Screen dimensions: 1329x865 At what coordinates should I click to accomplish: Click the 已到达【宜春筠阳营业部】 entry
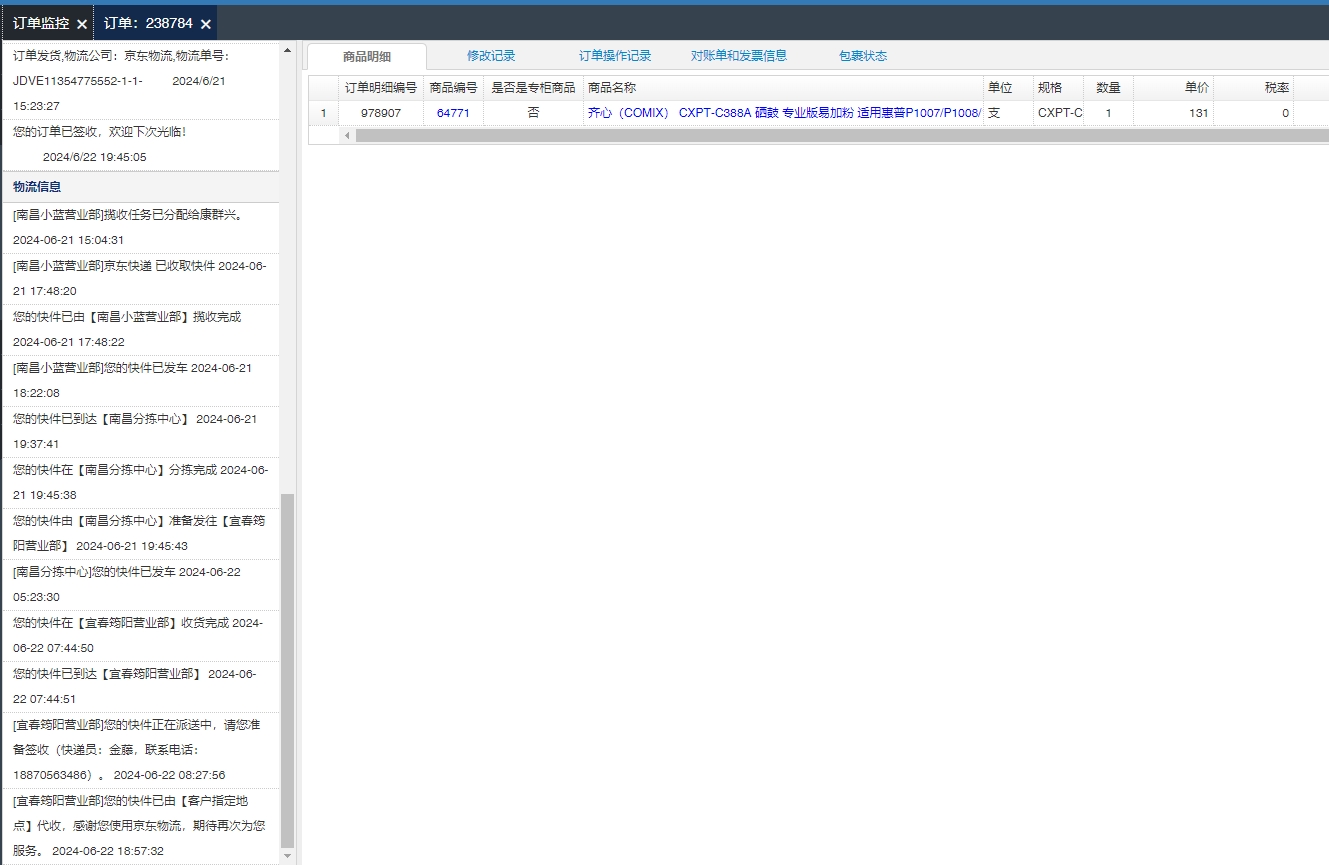coord(140,687)
